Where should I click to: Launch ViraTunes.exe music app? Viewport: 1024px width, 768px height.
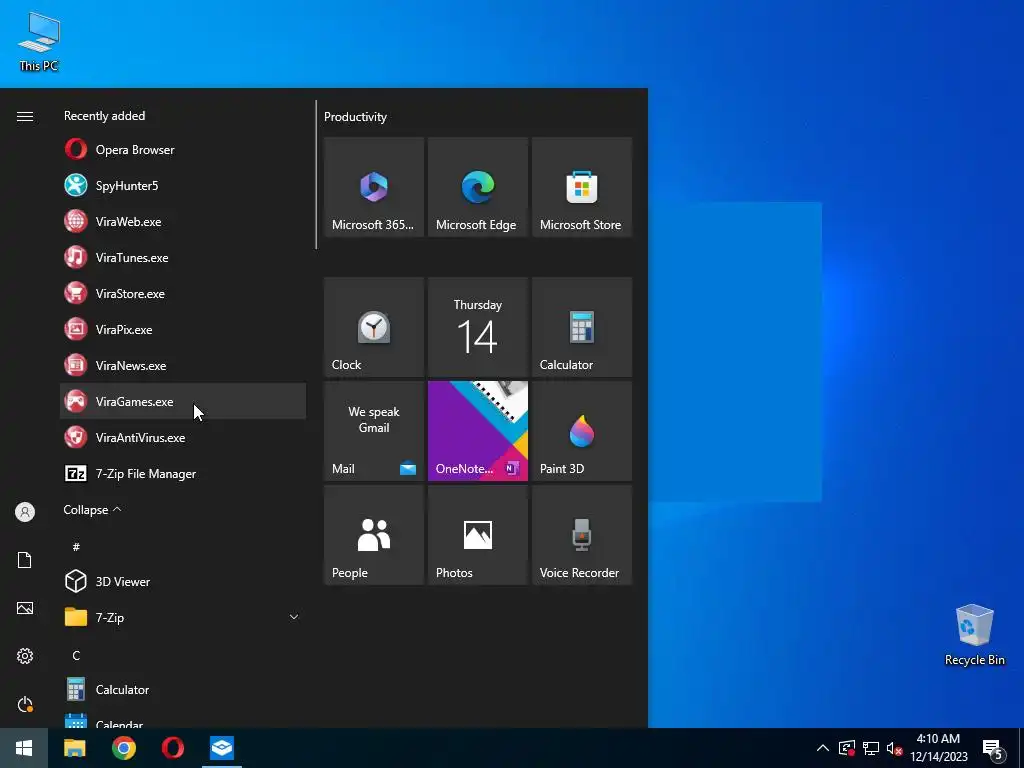coord(183,257)
